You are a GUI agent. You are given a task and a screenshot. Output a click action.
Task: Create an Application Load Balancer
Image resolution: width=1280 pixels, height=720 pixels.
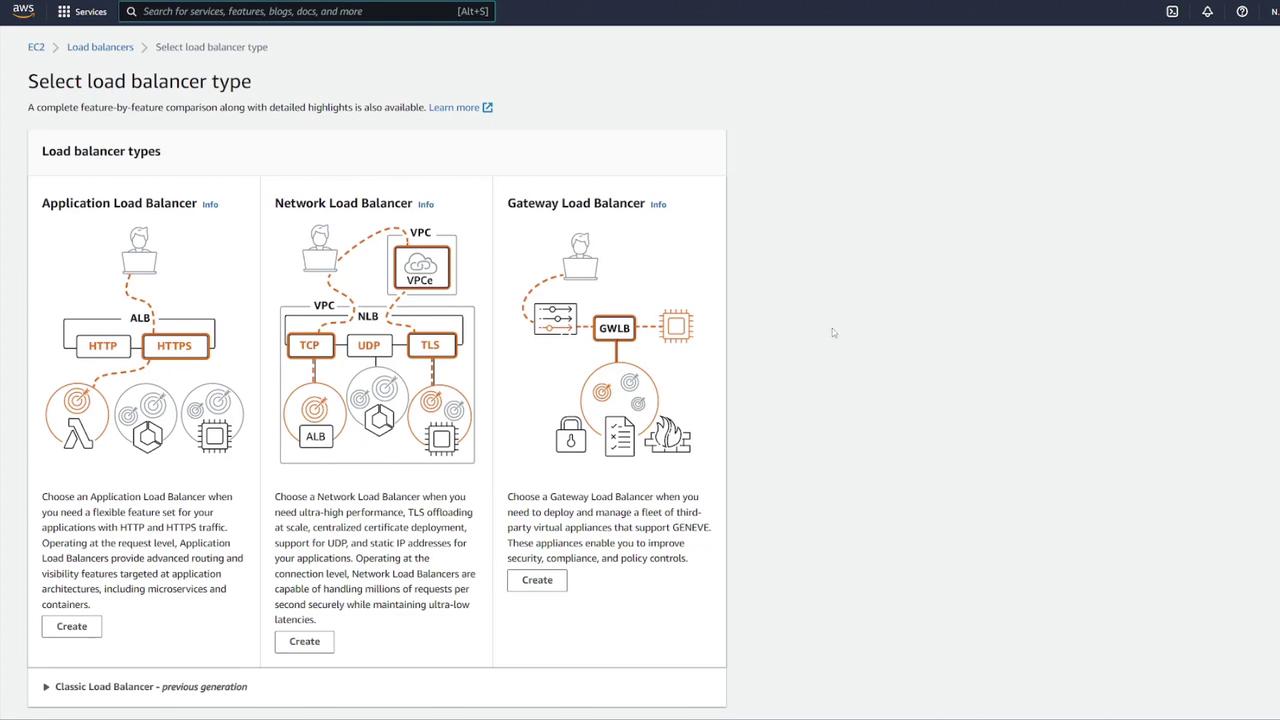(x=72, y=626)
